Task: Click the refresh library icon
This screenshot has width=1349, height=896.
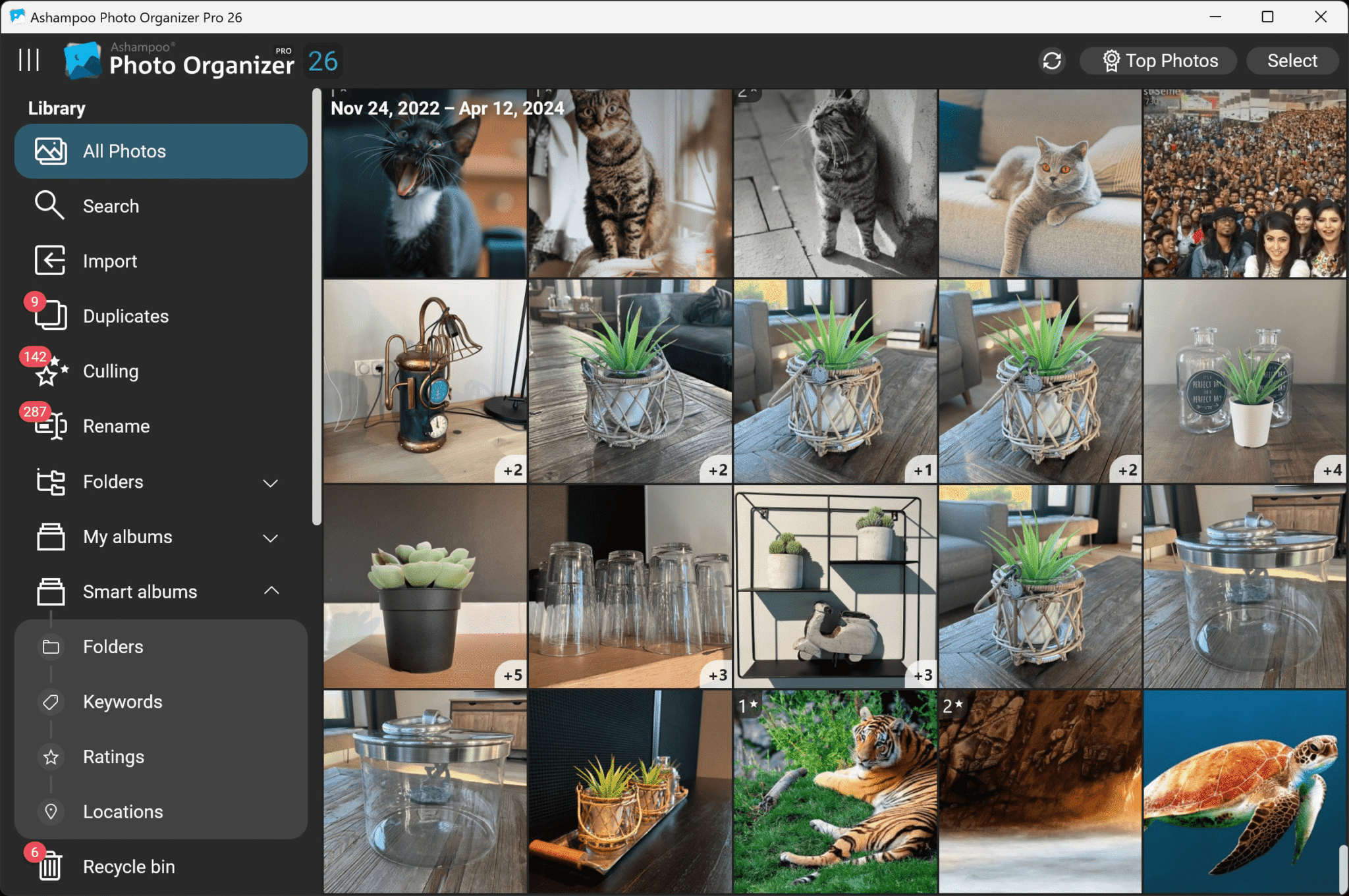Action: (1052, 61)
